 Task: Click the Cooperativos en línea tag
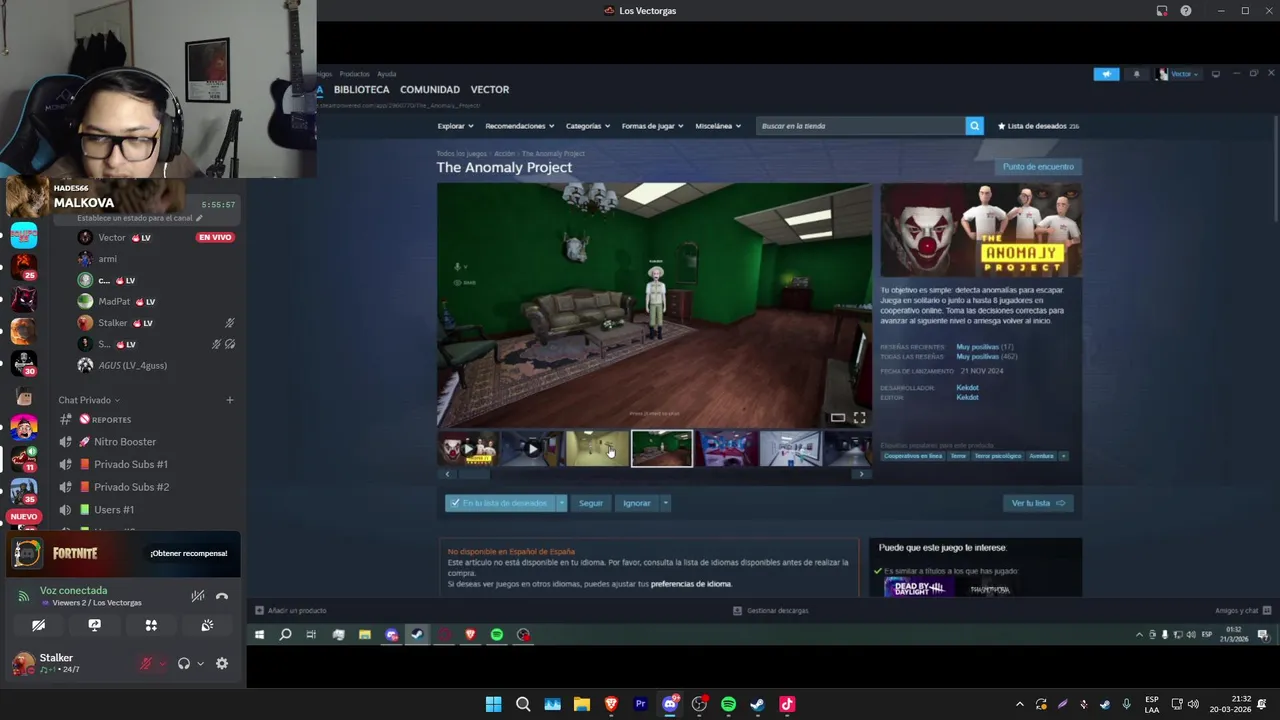point(913,456)
